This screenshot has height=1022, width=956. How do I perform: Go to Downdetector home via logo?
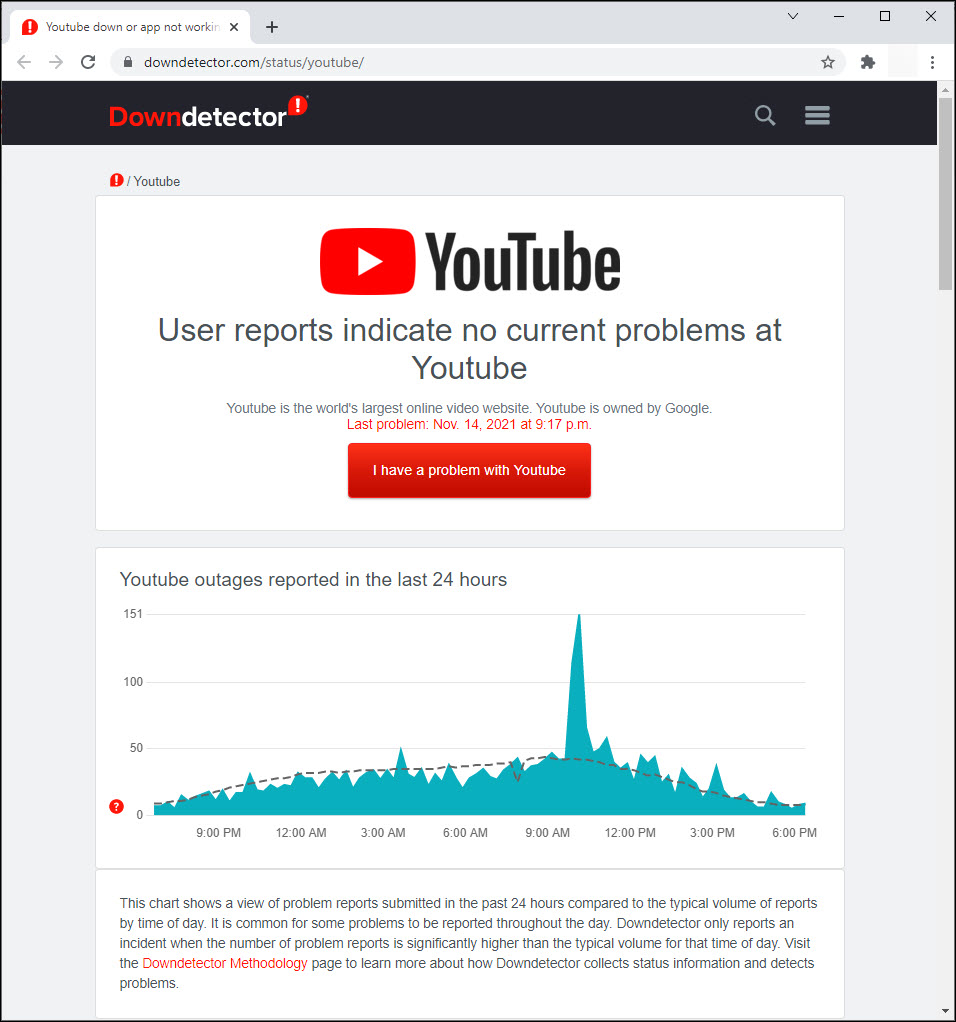pos(208,112)
